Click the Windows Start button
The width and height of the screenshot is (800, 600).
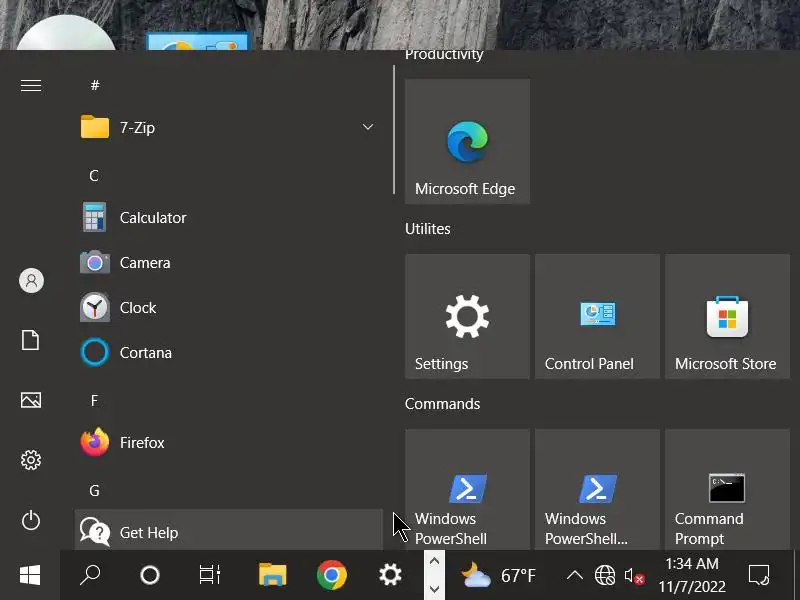[30, 576]
